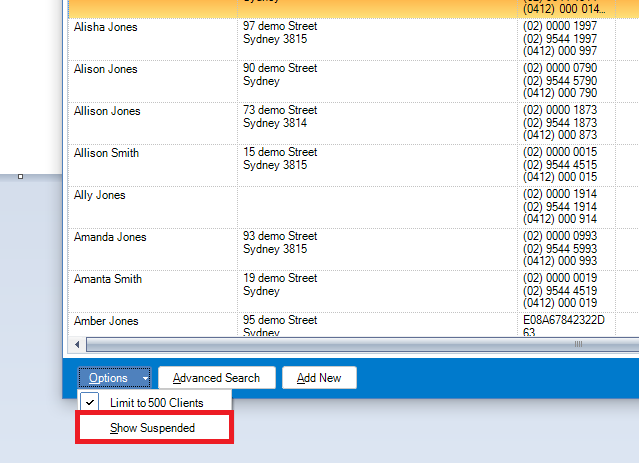Highlight the Ally Jones client row
This screenshot has height=463, width=639.
(100, 195)
